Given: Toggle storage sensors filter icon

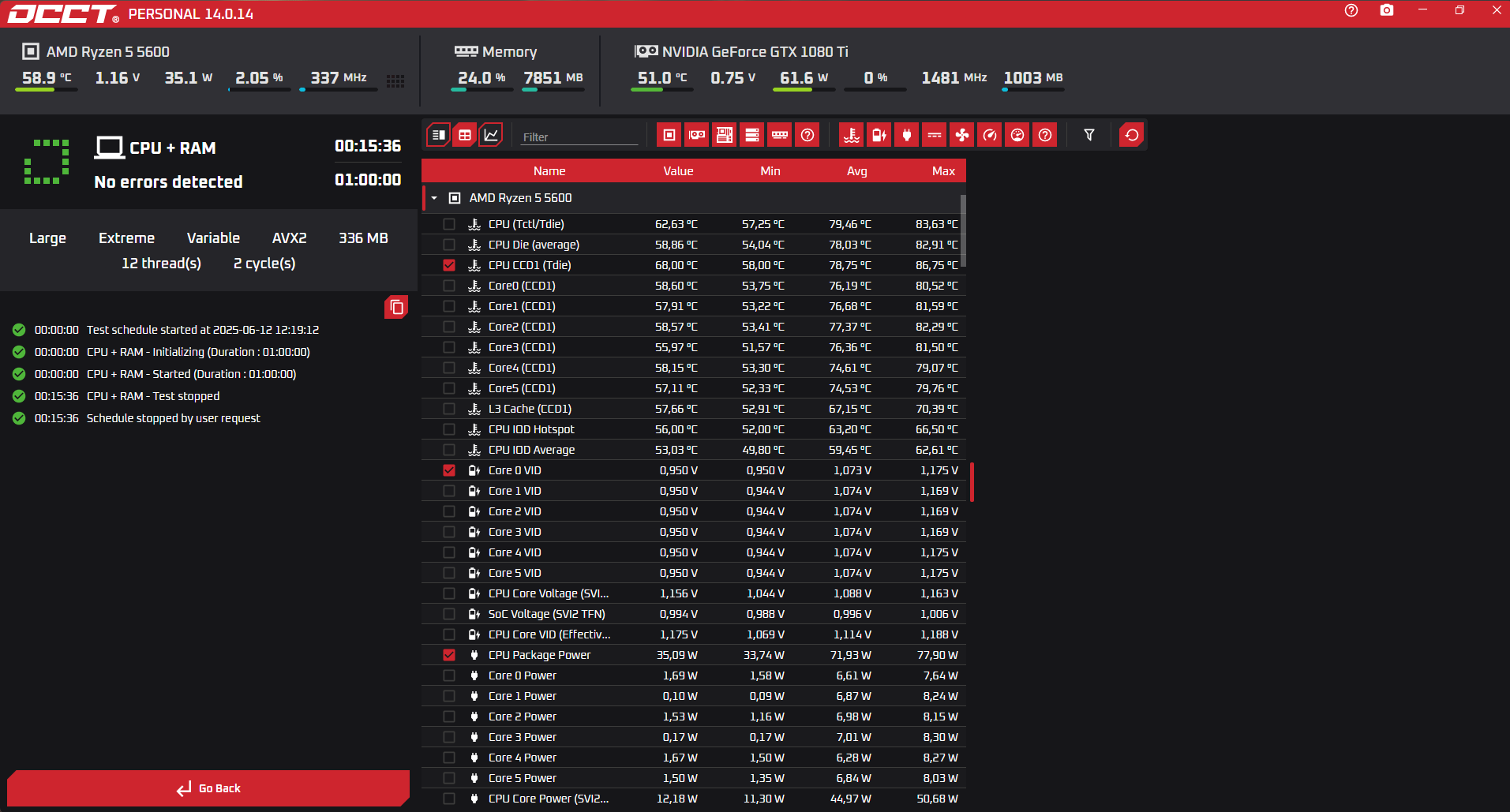Looking at the screenshot, I should [x=752, y=135].
